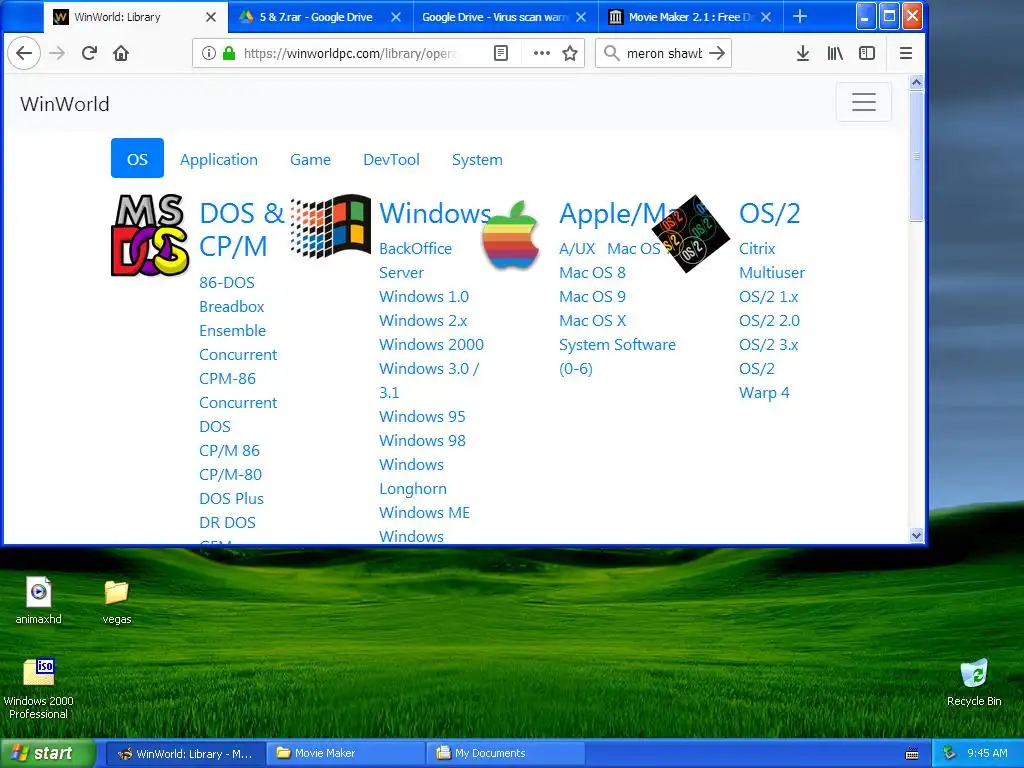Select the vegas folder on desktop
Viewport: 1024px width, 768px height.
tap(117, 601)
